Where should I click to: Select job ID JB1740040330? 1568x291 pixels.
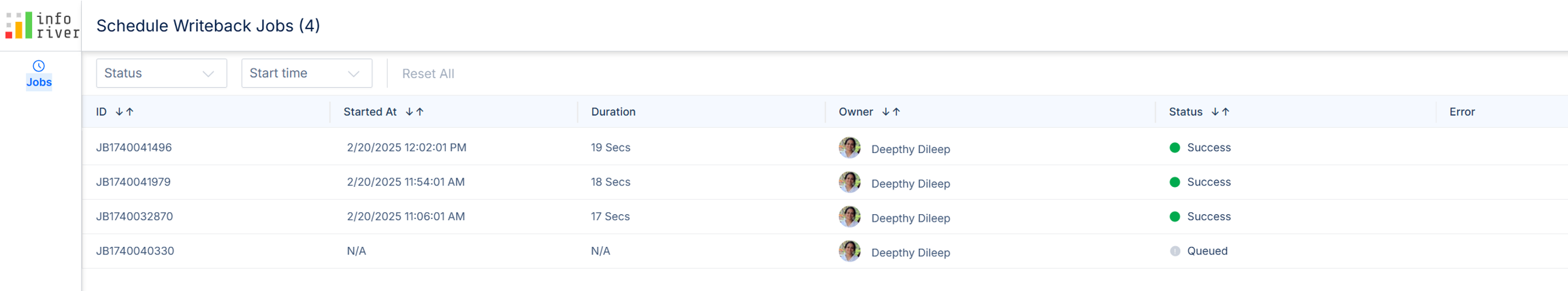(x=135, y=251)
